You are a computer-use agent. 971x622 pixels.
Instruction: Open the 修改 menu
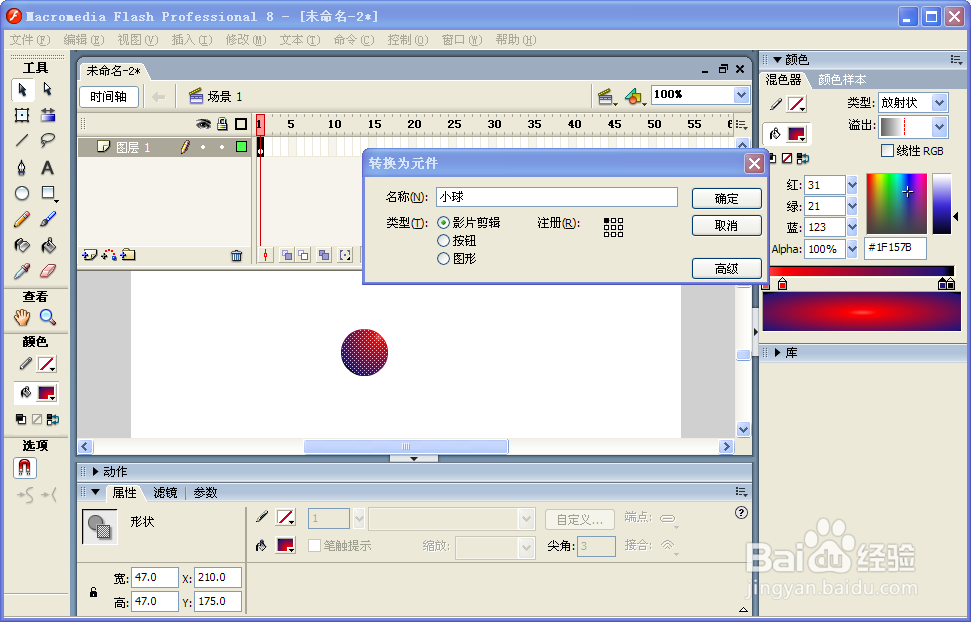pyautogui.click(x=246, y=40)
